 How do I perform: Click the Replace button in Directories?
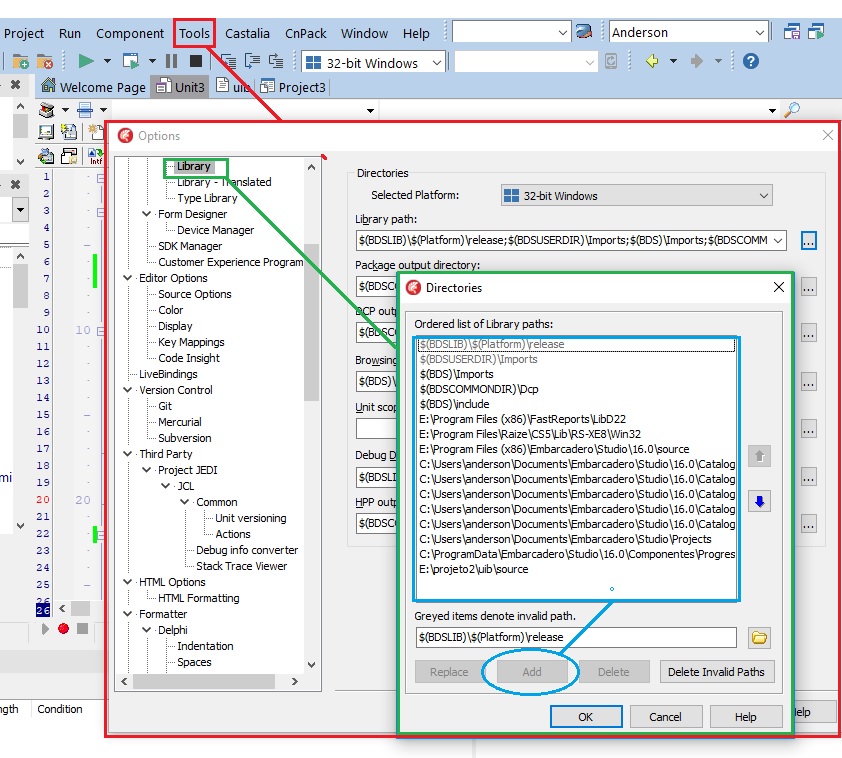pos(449,672)
